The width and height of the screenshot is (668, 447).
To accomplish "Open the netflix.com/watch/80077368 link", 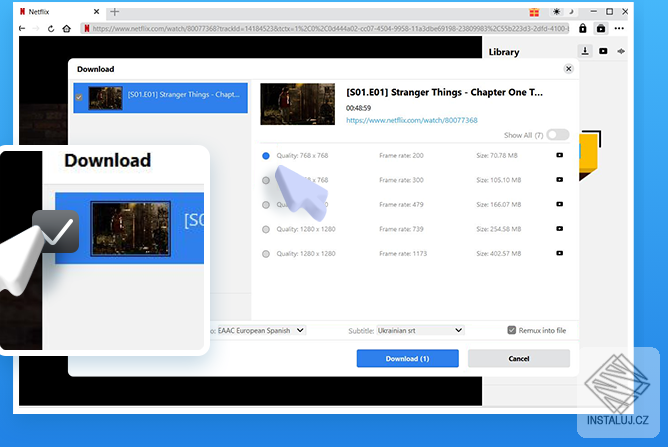I will point(412,120).
